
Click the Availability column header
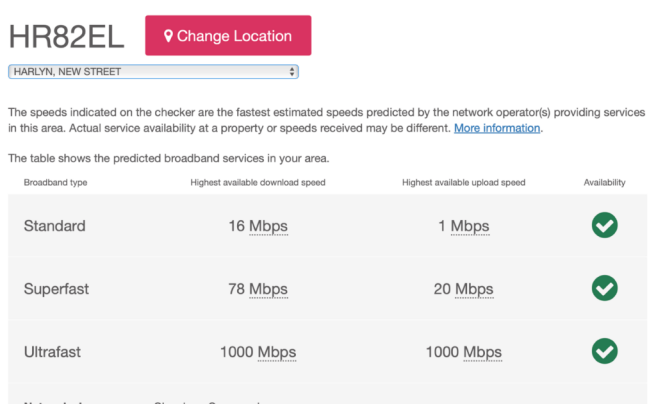pyautogui.click(x=604, y=183)
